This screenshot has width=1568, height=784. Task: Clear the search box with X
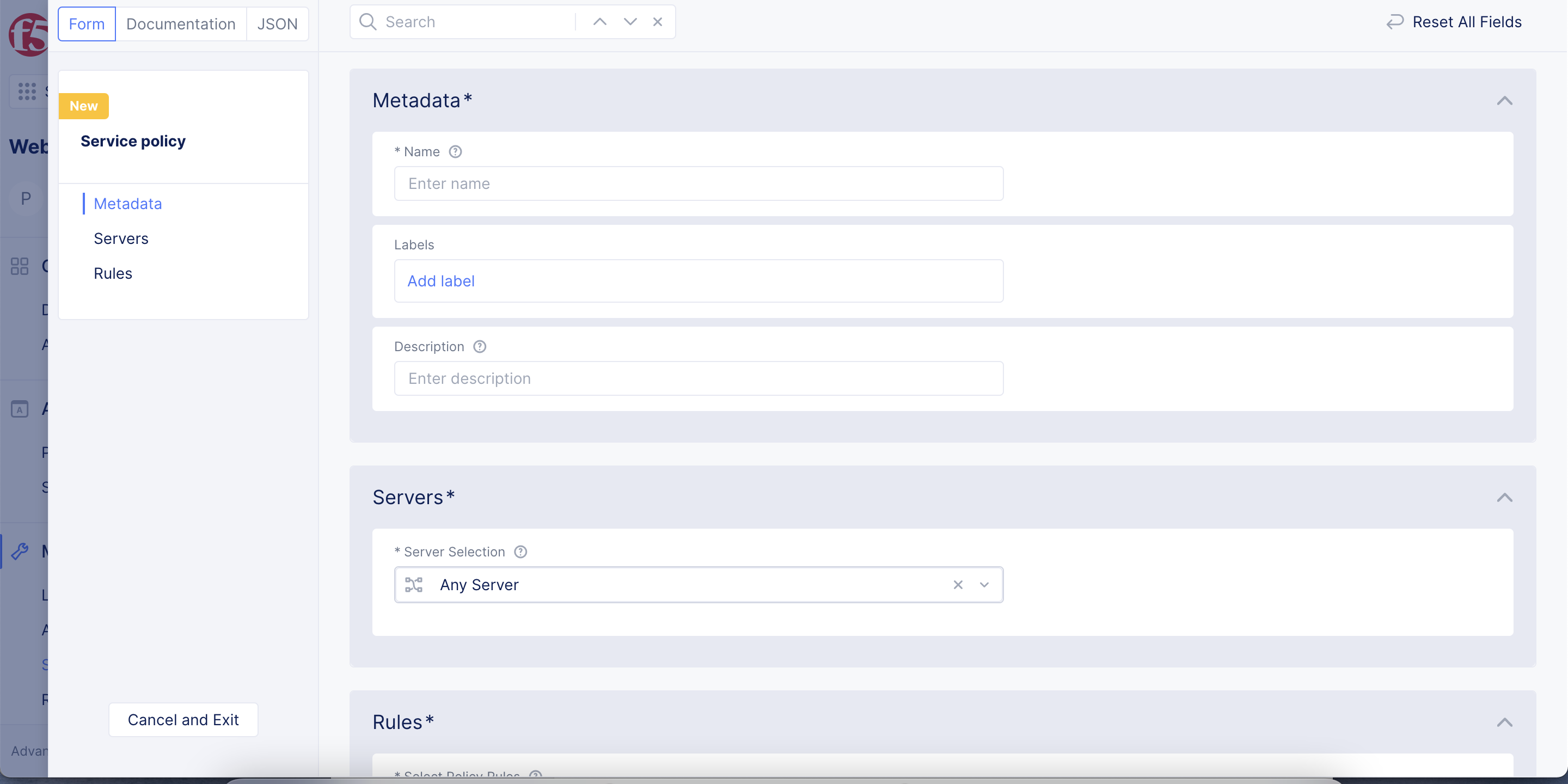point(657,22)
